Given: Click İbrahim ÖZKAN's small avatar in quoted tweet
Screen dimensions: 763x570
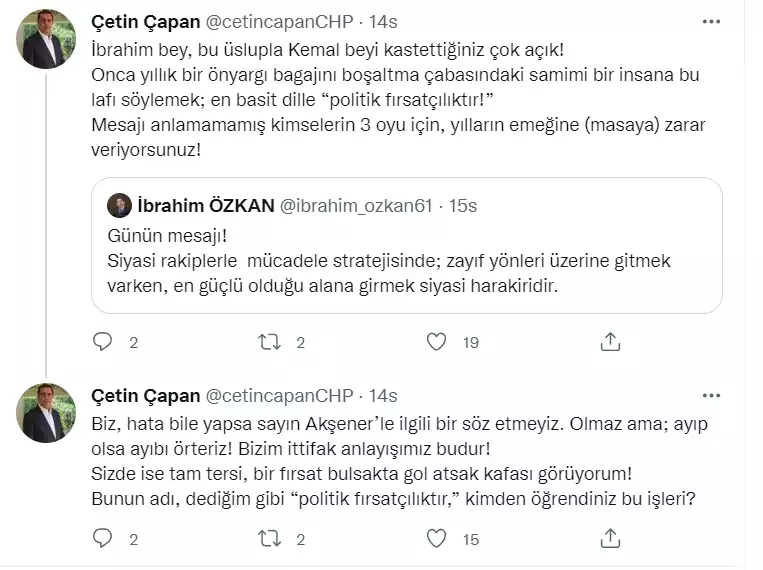Looking at the screenshot, I should coord(120,205).
